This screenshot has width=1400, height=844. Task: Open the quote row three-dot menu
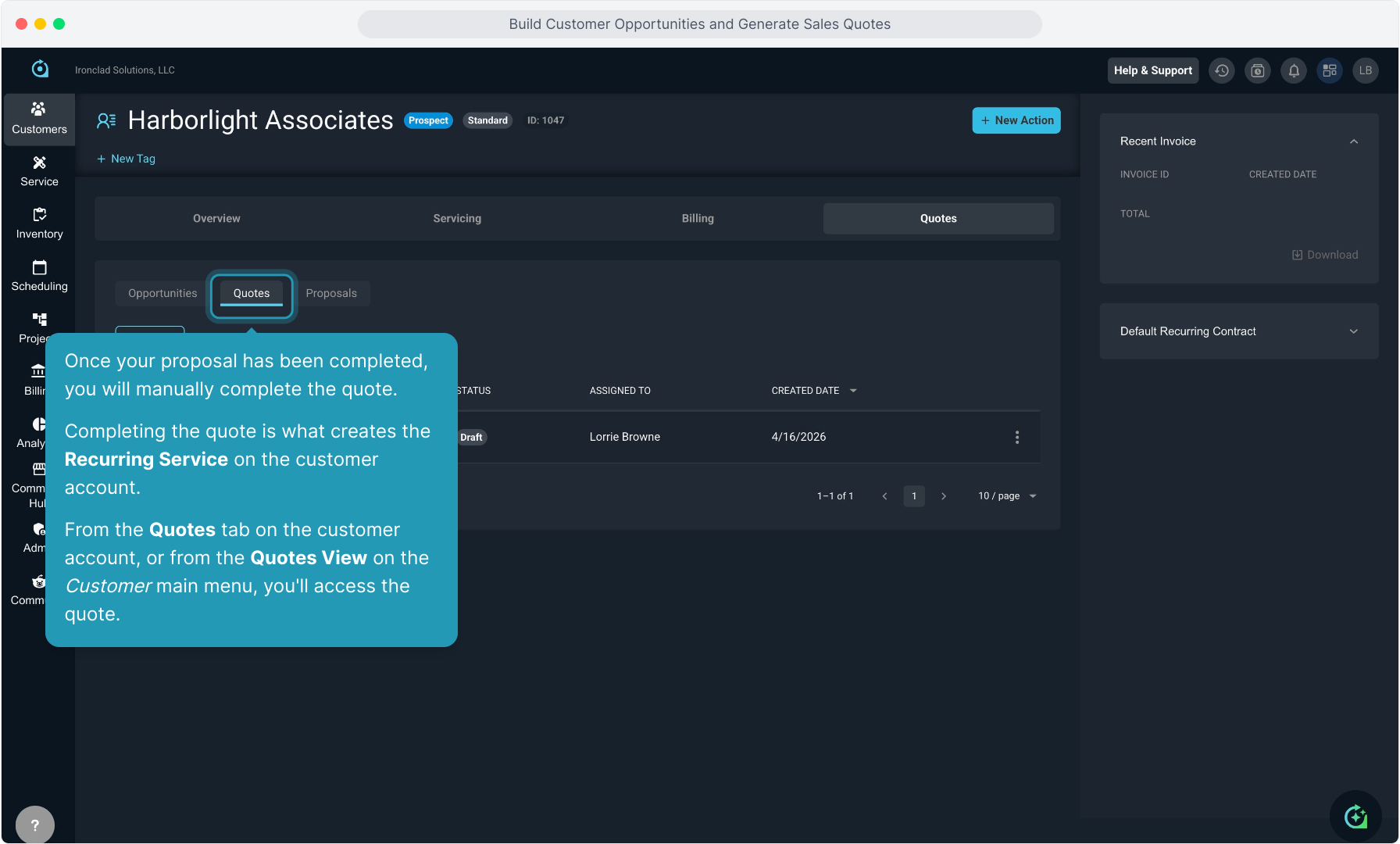(x=1016, y=437)
